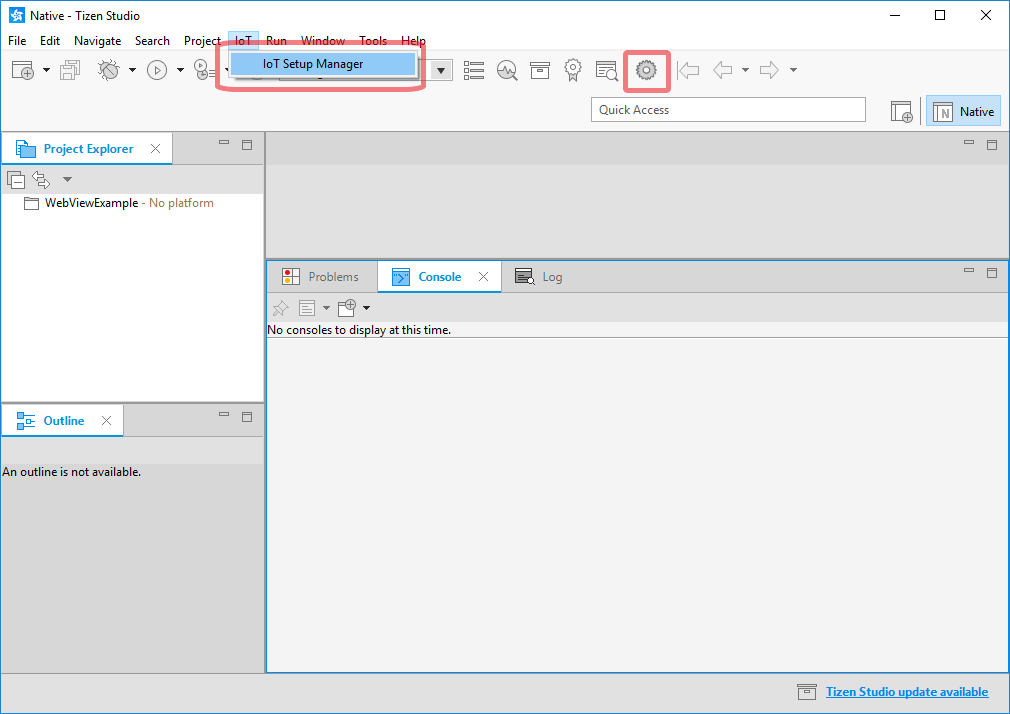
Task: Collapse all in Project Explorer
Action: click(x=16, y=180)
